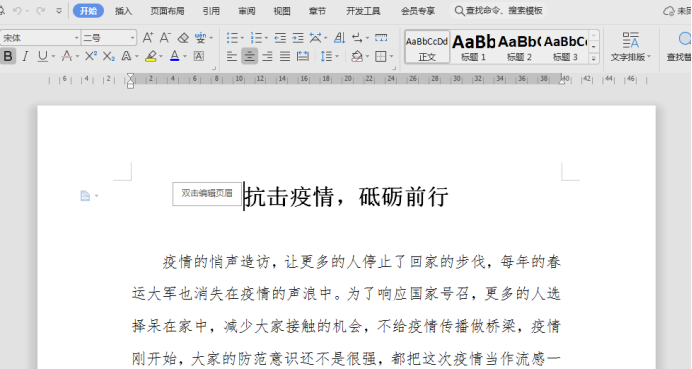
Task: Click the text effects outlined A icon
Action: [126, 56]
